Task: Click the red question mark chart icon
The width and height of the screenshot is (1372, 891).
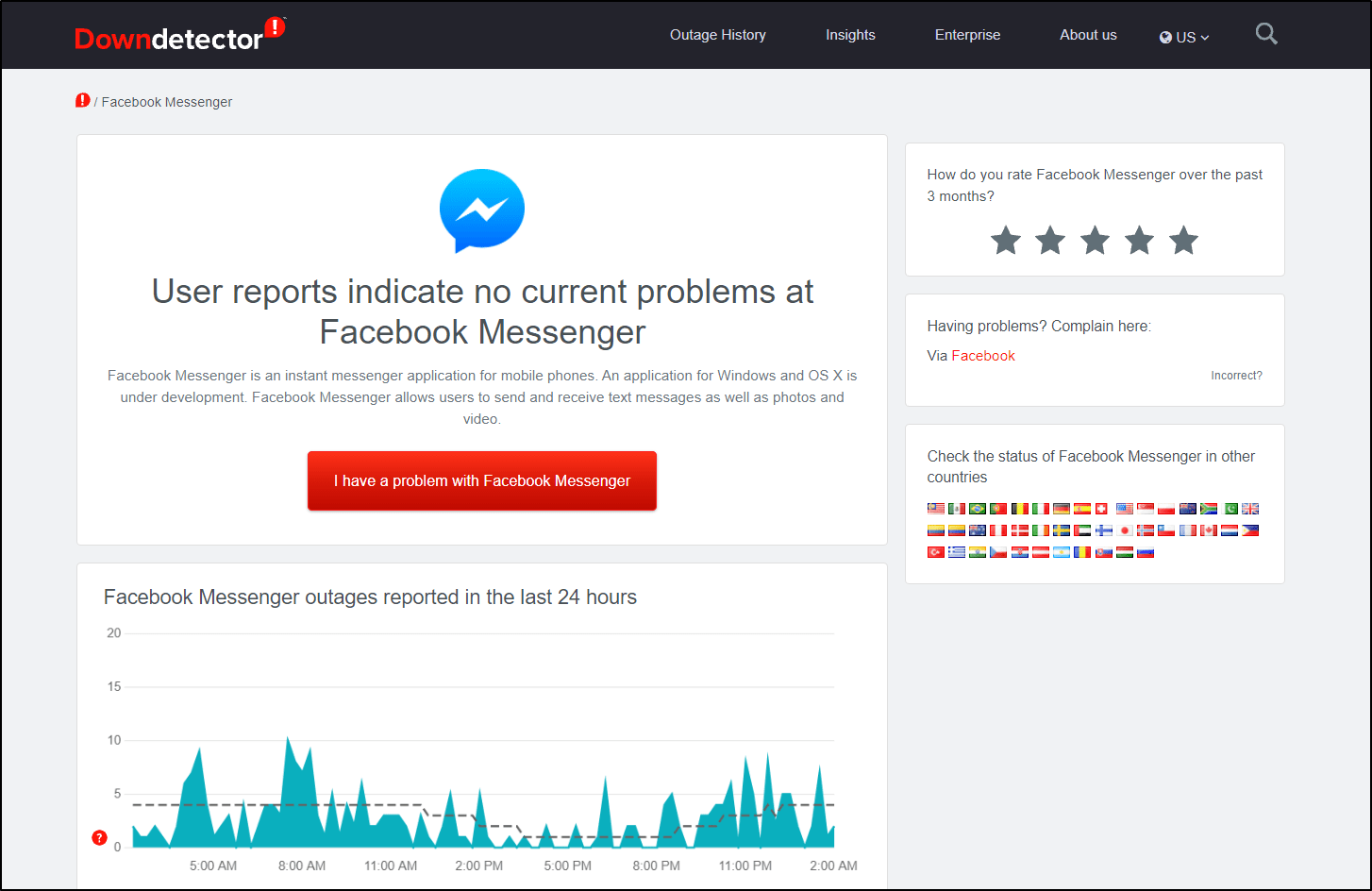Action: (x=99, y=838)
